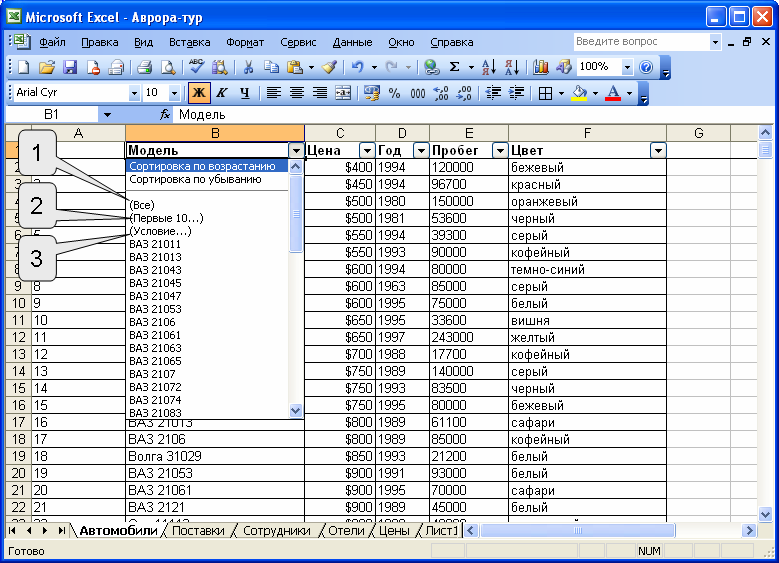Screen dimensions: 779x563
Task: Select the Format Painter brush icon
Action: pos(329,67)
